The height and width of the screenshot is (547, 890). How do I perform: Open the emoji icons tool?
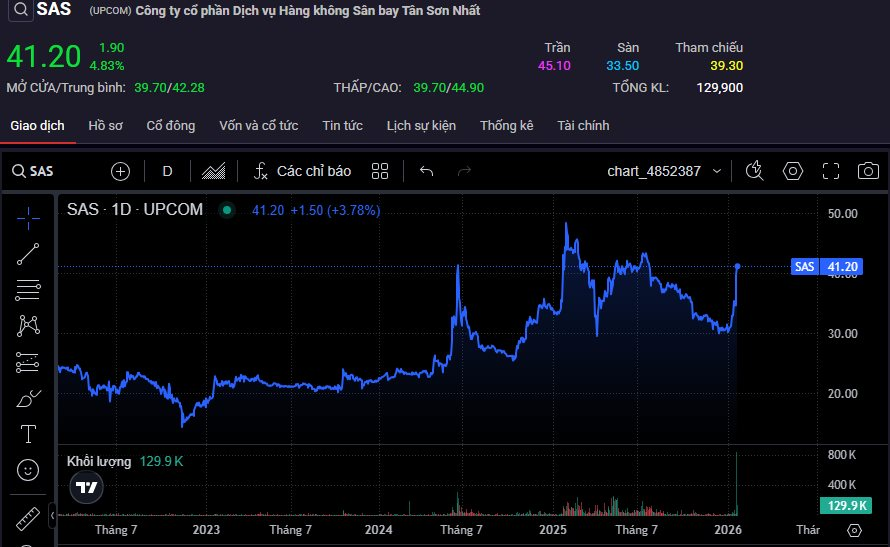pyautogui.click(x=28, y=469)
